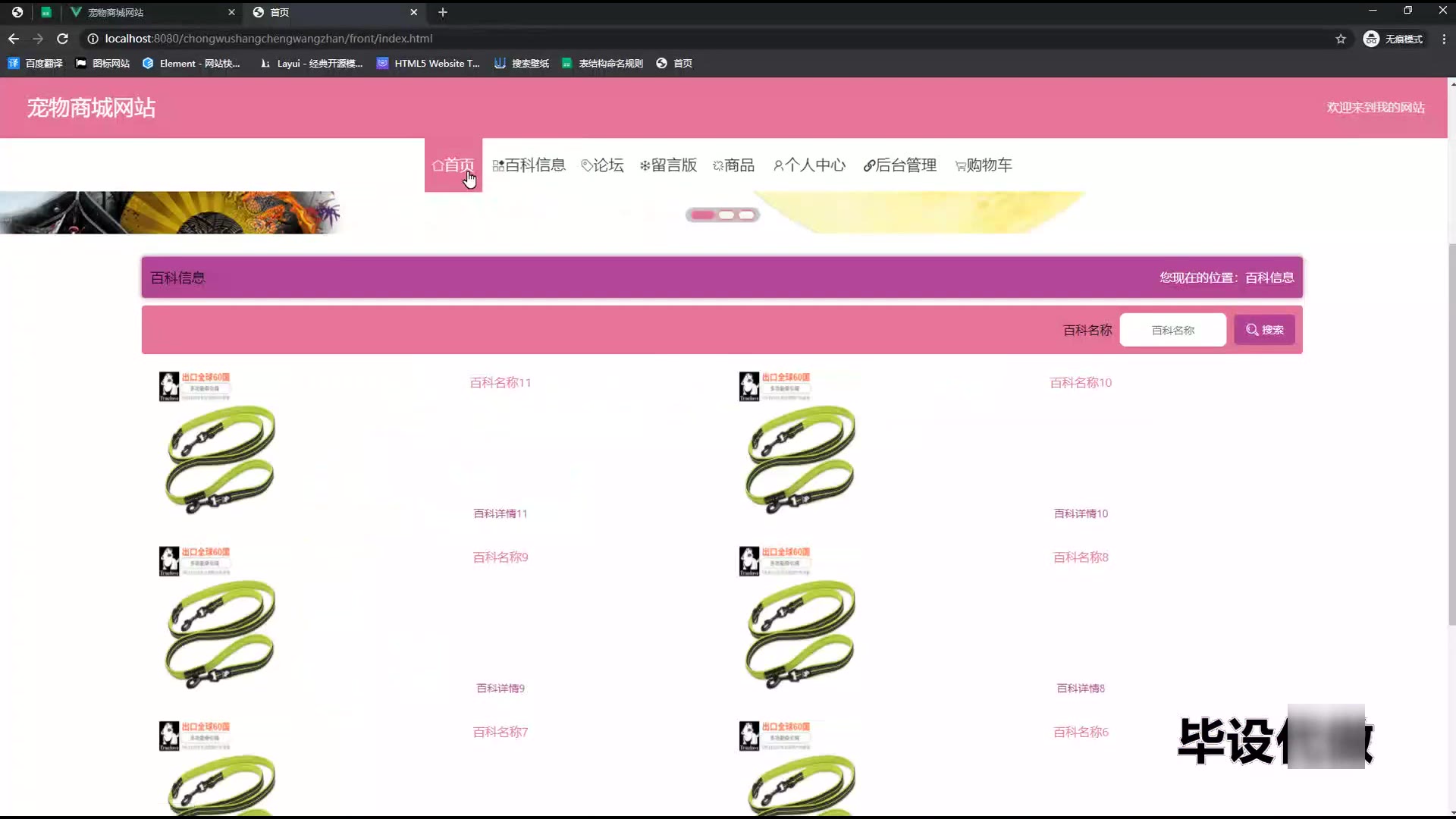Open the 商品 navigation item
Screen dimensions: 1456x819
click(x=734, y=165)
